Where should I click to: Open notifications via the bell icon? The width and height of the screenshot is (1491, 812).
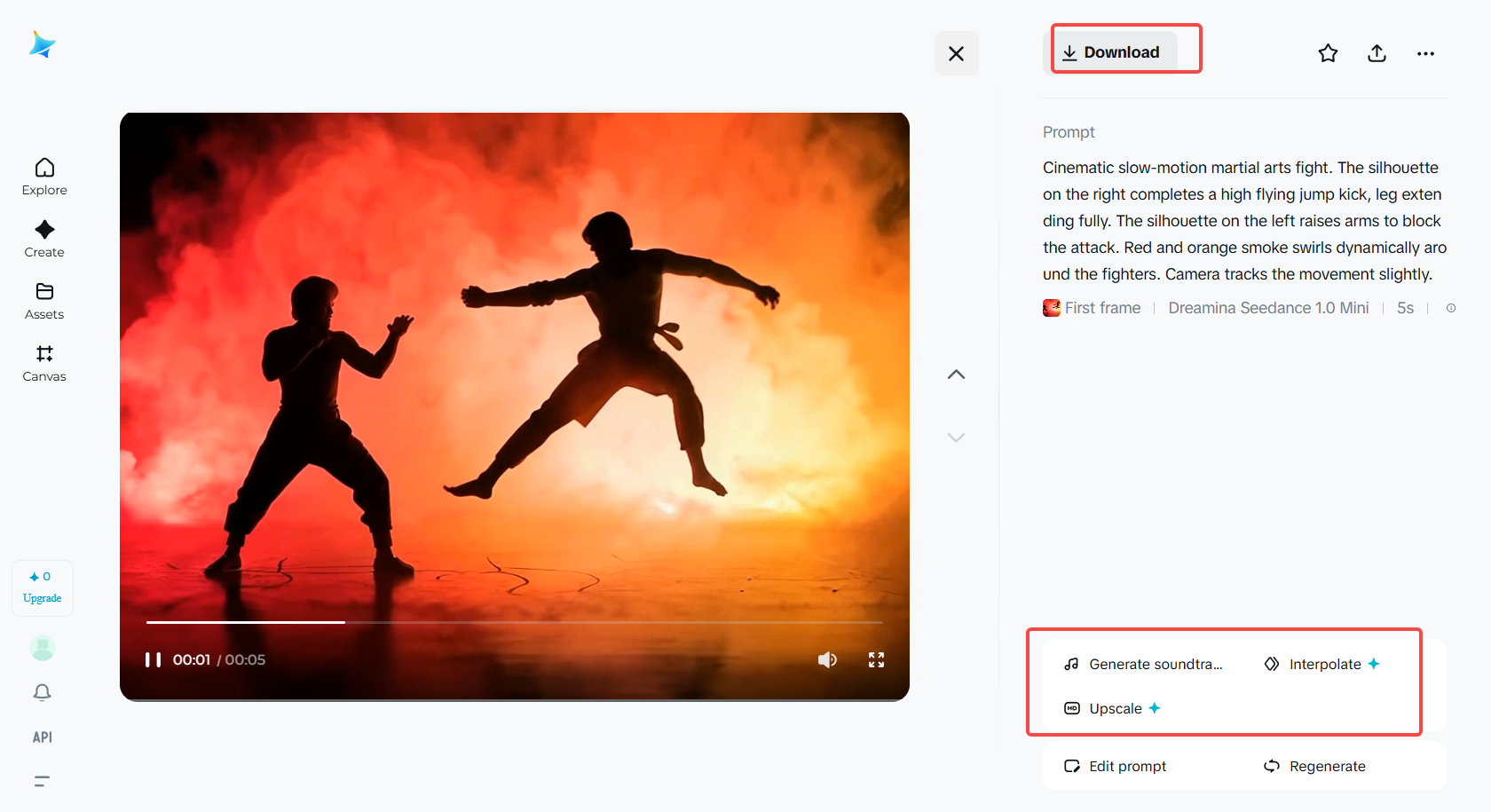(42, 692)
